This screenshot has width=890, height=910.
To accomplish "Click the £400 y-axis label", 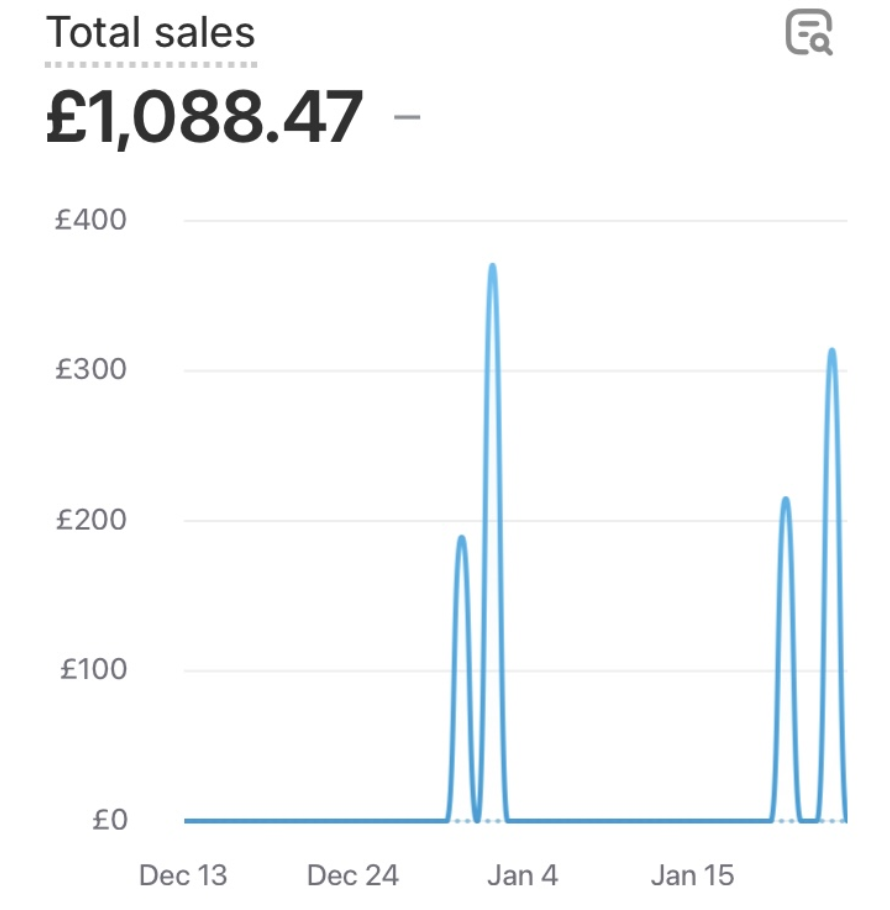I will click(91, 220).
